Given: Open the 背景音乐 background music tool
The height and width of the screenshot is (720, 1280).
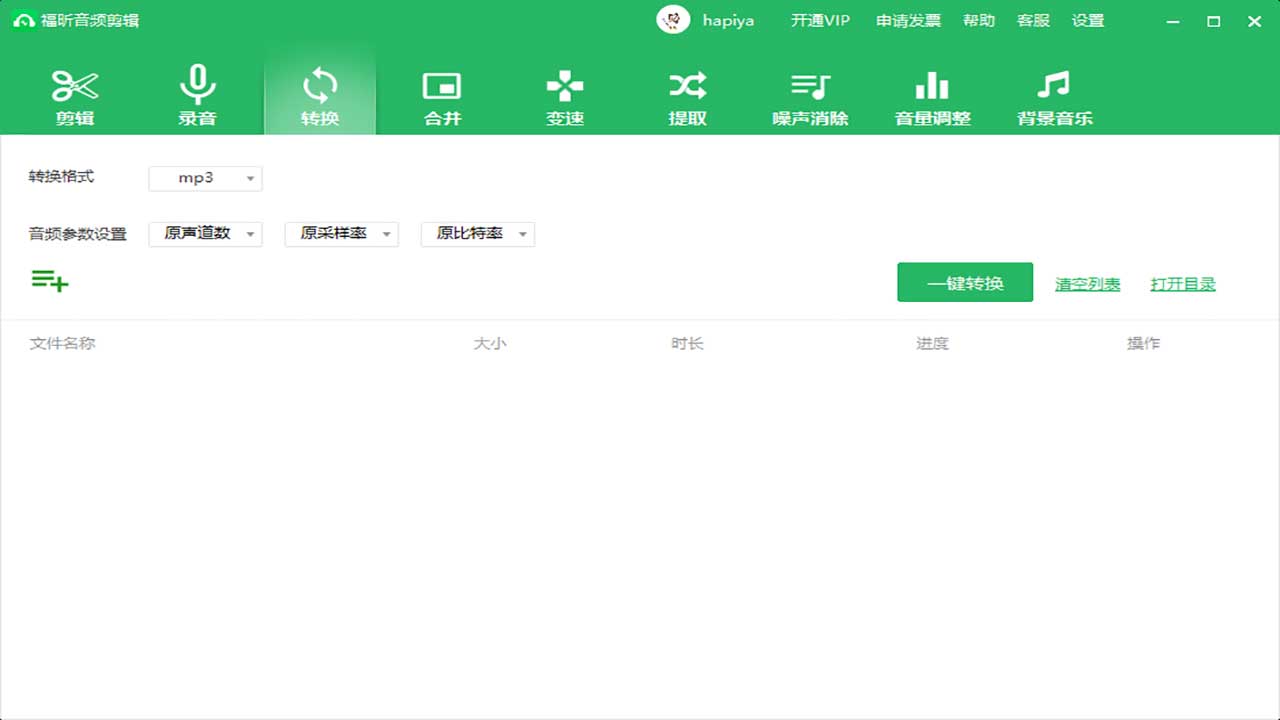Looking at the screenshot, I should tap(1054, 95).
